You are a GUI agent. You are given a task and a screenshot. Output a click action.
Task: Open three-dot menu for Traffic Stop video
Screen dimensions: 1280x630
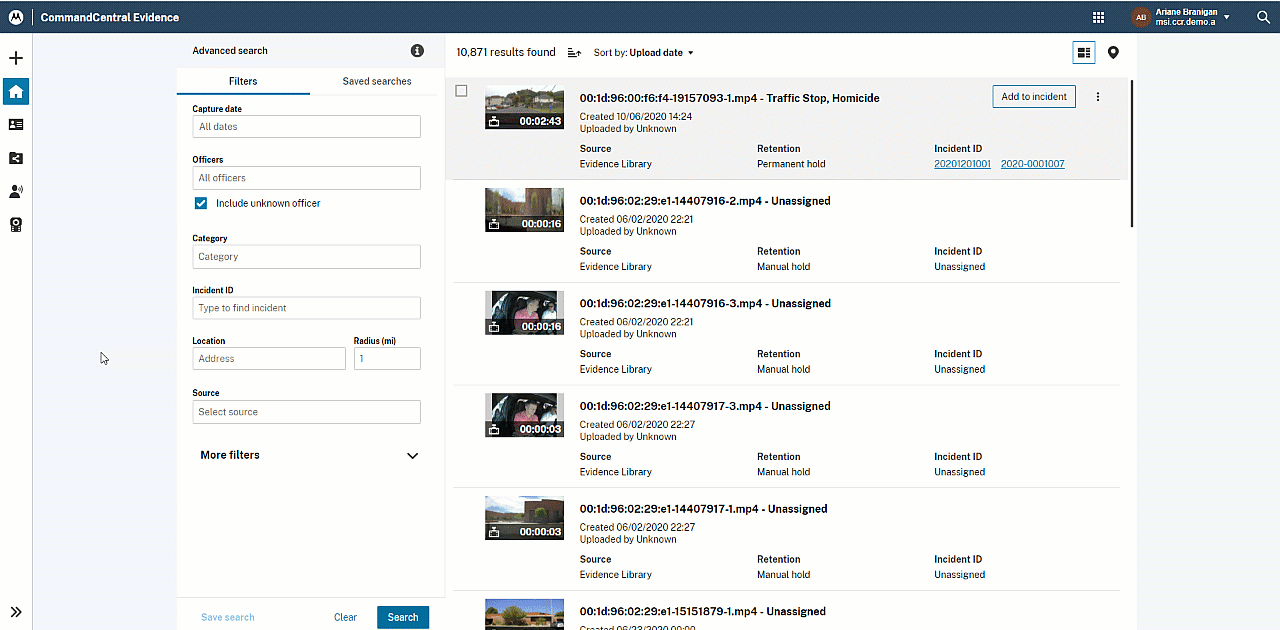[1098, 97]
